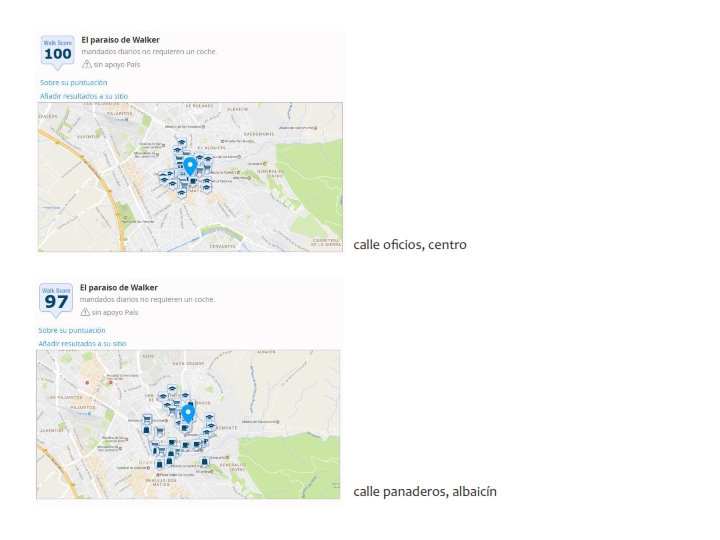This screenshot has height=540, width=720.
Task: Click the shopping bag marker beside Generalife label
Action: pyautogui.click(x=204, y=461)
